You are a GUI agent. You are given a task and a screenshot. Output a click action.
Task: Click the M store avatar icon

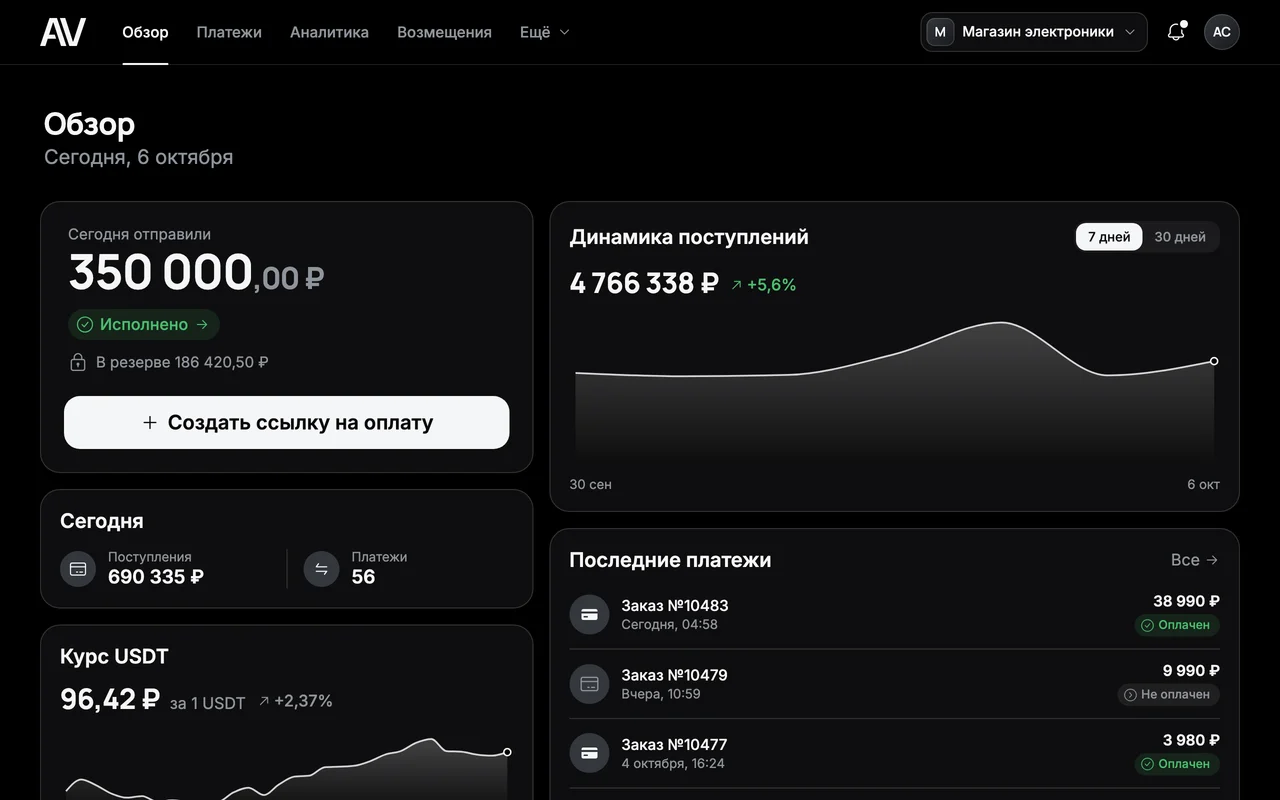pos(940,32)
